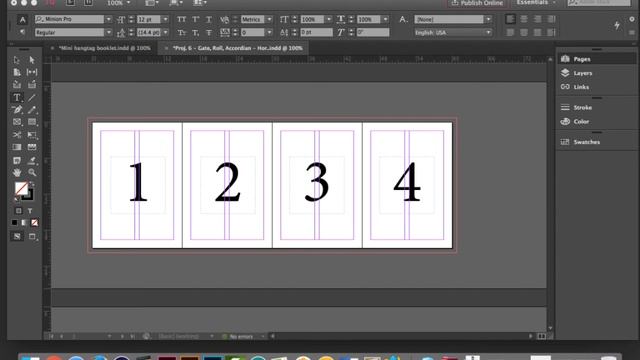The width and height of the screenshot is (640, 360).
Task: Enable Align Left paragraph button
Action: point(510,19)
